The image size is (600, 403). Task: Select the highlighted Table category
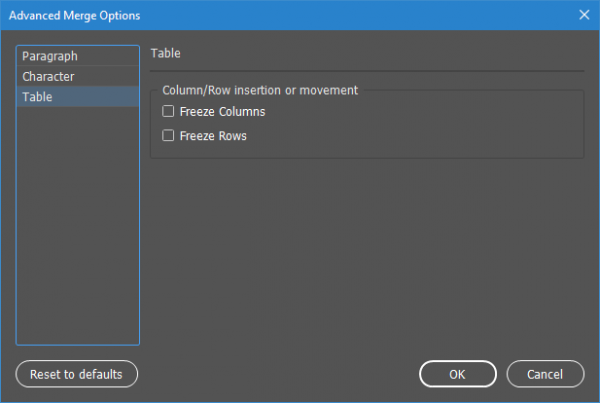coord(38,97)
